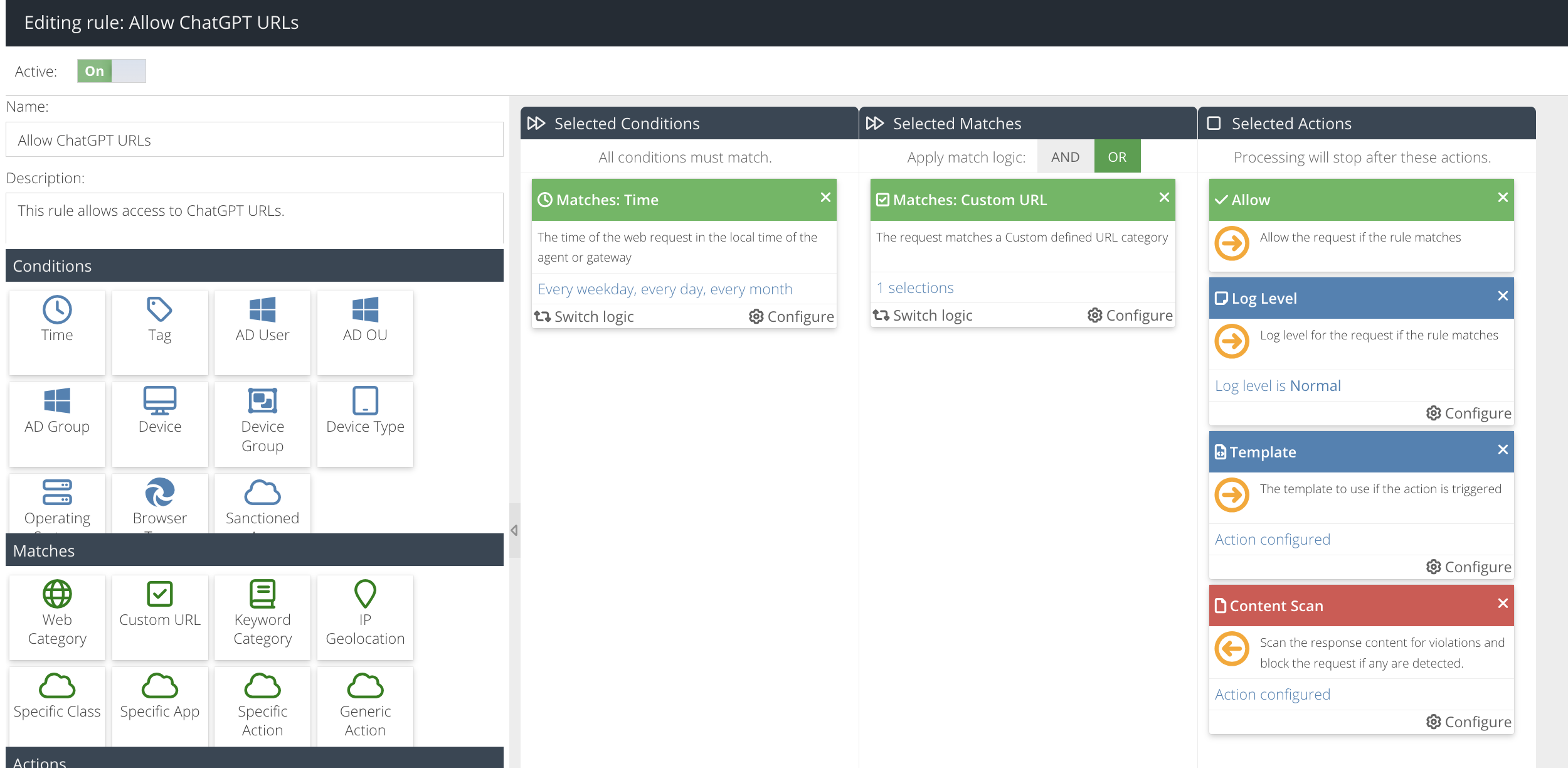Screen dimensions: 1568x768
Task: Open 'Log level is Normal' link
Action: pyautogui.click(x=1278, y=385)
